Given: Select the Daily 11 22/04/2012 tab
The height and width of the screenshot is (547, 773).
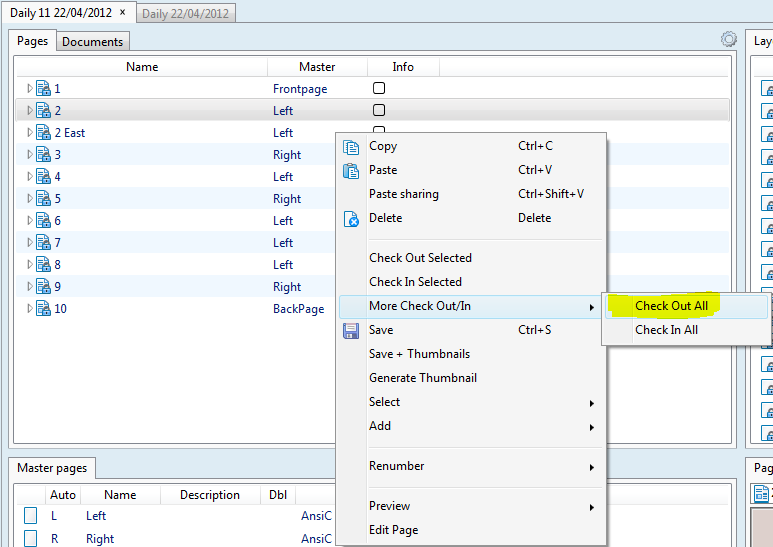Looking at the screenshot, I should coord(61,12).
